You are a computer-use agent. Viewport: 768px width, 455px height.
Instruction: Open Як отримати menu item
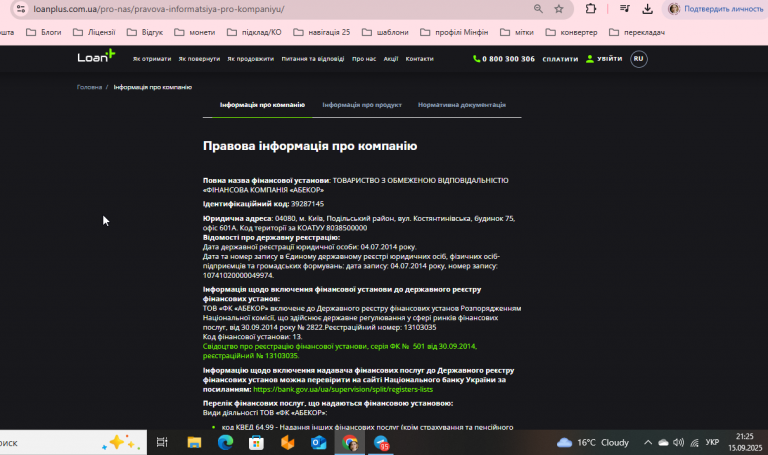coord(152,59)
